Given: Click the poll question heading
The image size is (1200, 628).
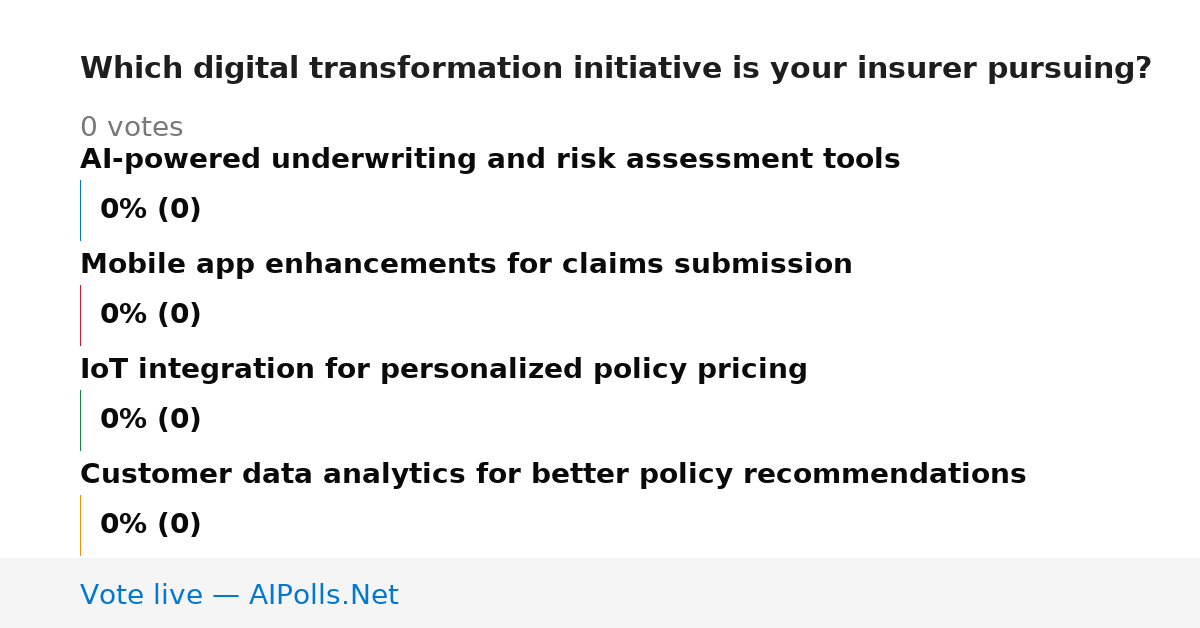Looking at the screenshot, I should 615,69.
